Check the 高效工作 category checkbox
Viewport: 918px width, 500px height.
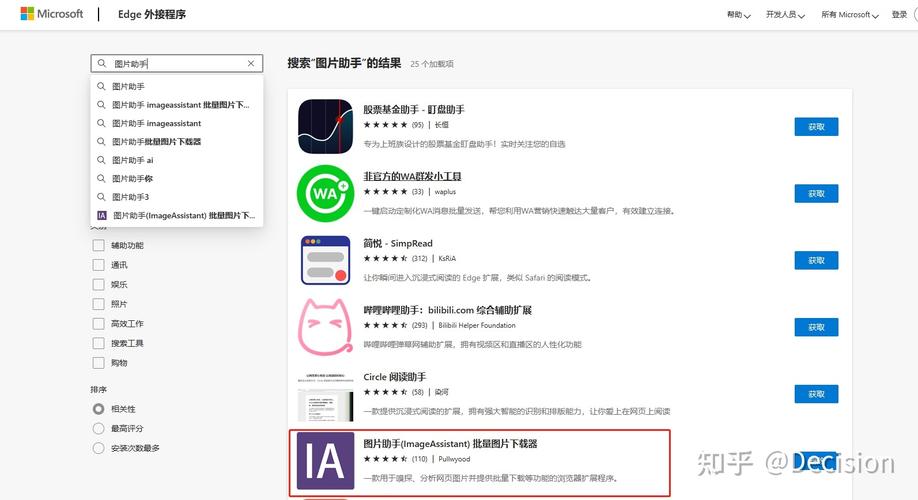[x=98, y=323]
